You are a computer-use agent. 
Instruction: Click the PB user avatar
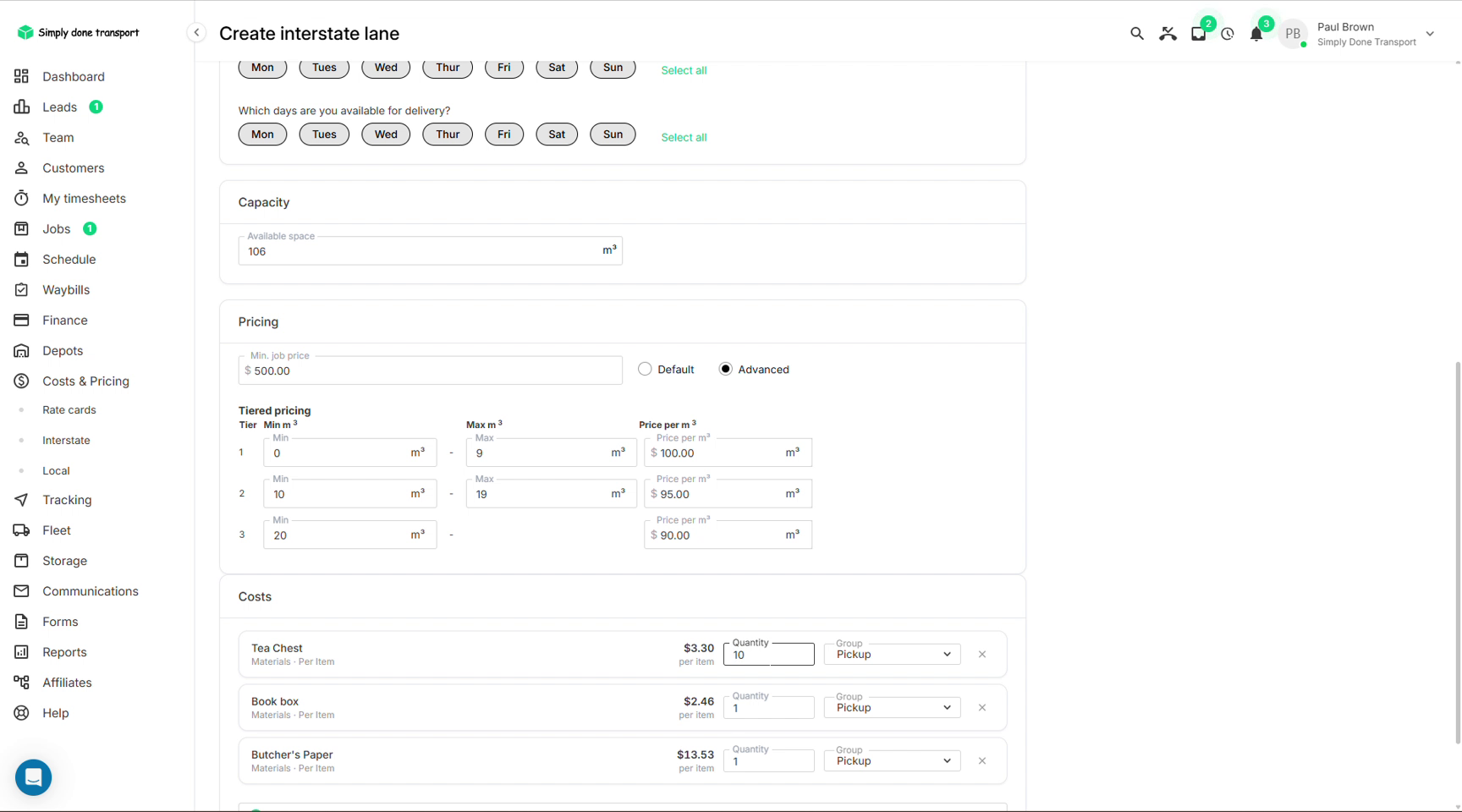click(1293, 34)
